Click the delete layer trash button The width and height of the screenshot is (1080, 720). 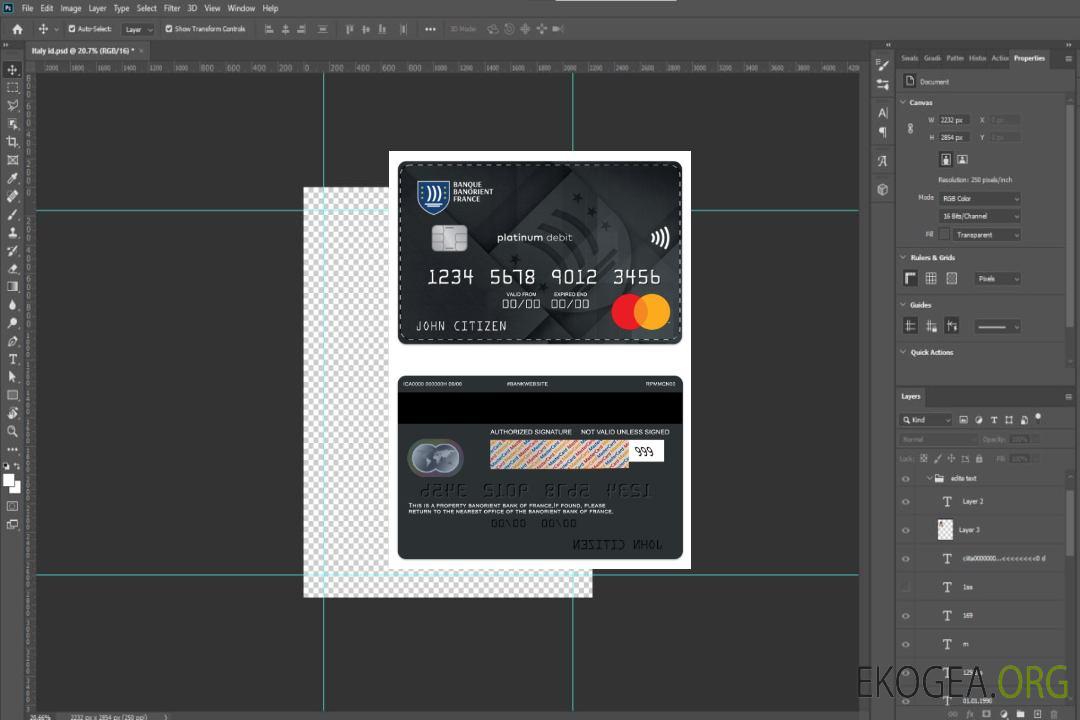coord(1054,714)
